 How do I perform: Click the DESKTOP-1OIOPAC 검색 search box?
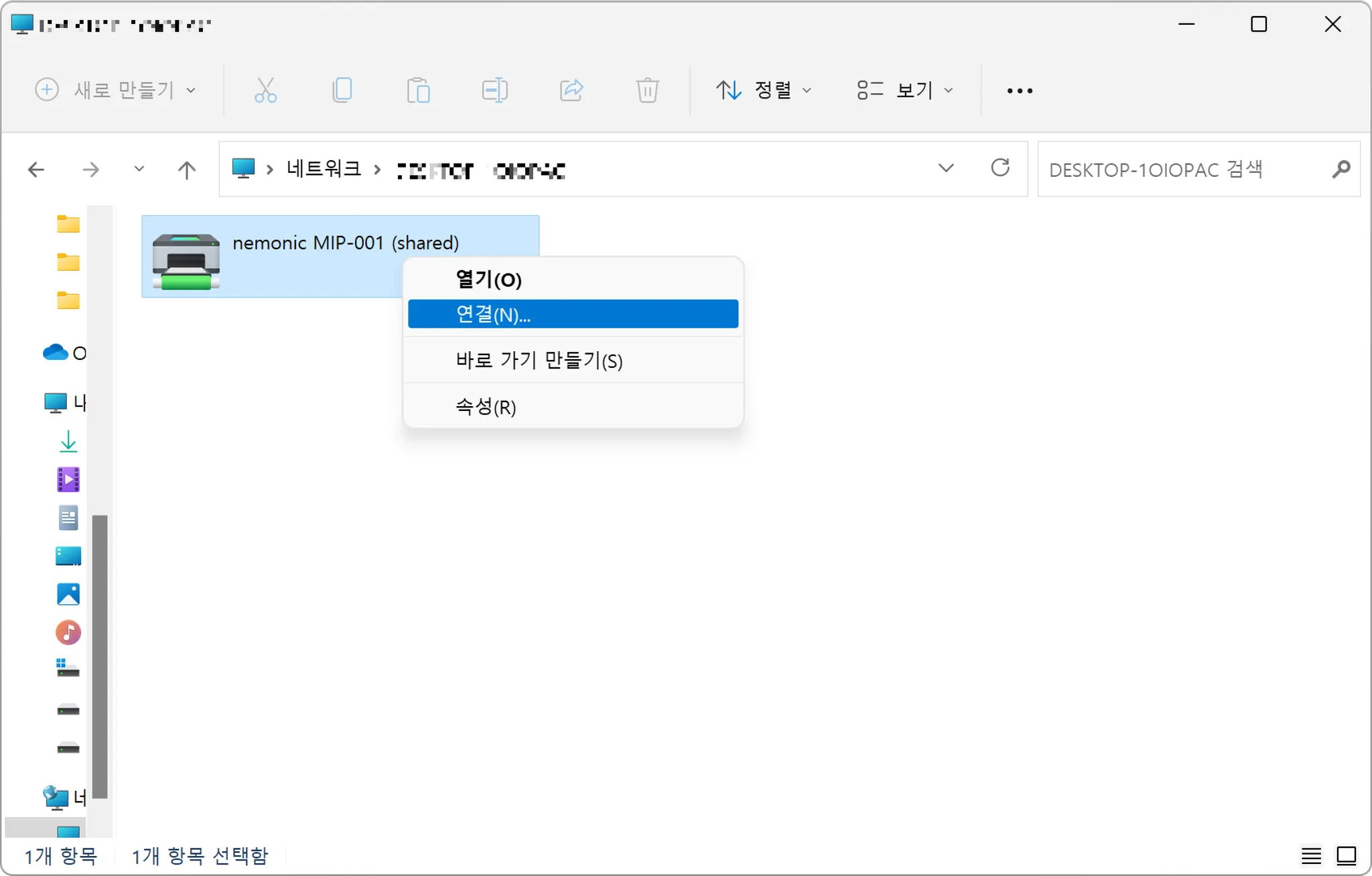coord(1186,170)
